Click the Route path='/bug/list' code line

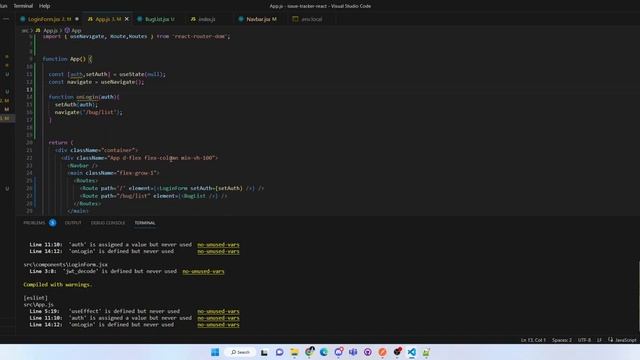pos(153,196)
